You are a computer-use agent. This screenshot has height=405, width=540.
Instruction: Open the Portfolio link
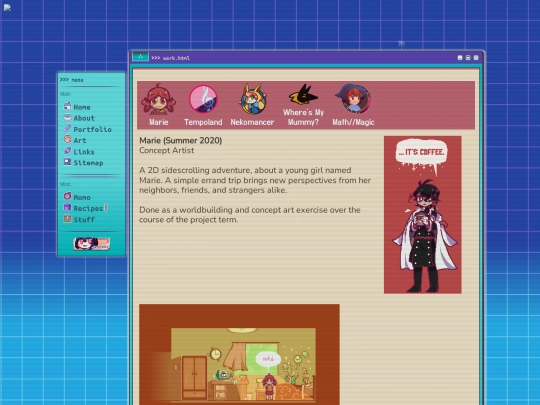coord(93,129)
